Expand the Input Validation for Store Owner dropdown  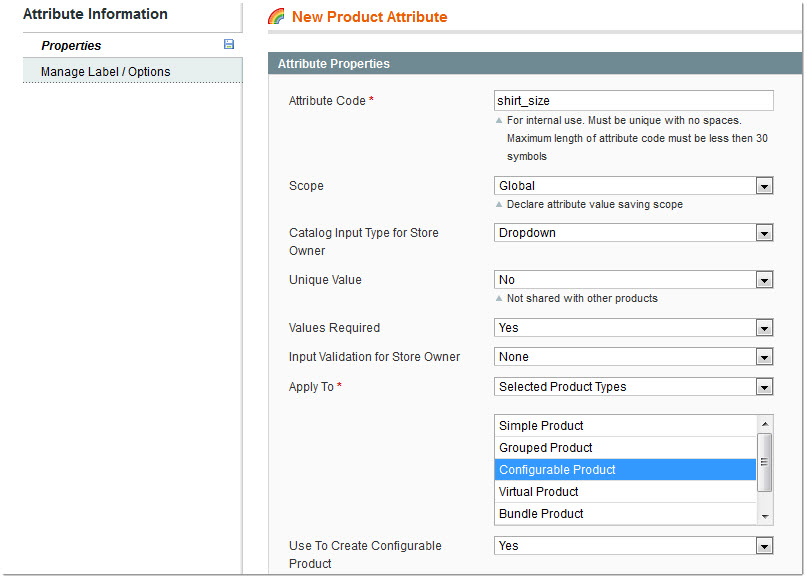click(634, 357)
